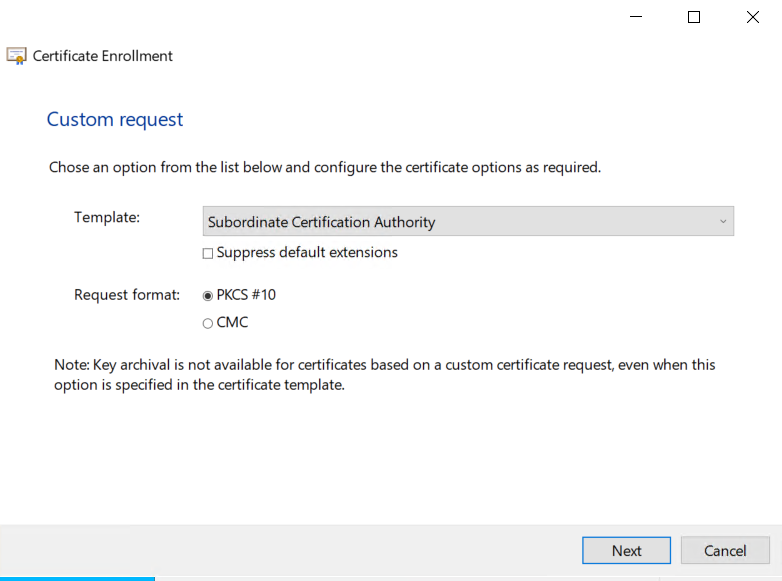Close the Certificate Enrollment wizard
This screenshot has height=581, width=782.
[x=752, y=17]
